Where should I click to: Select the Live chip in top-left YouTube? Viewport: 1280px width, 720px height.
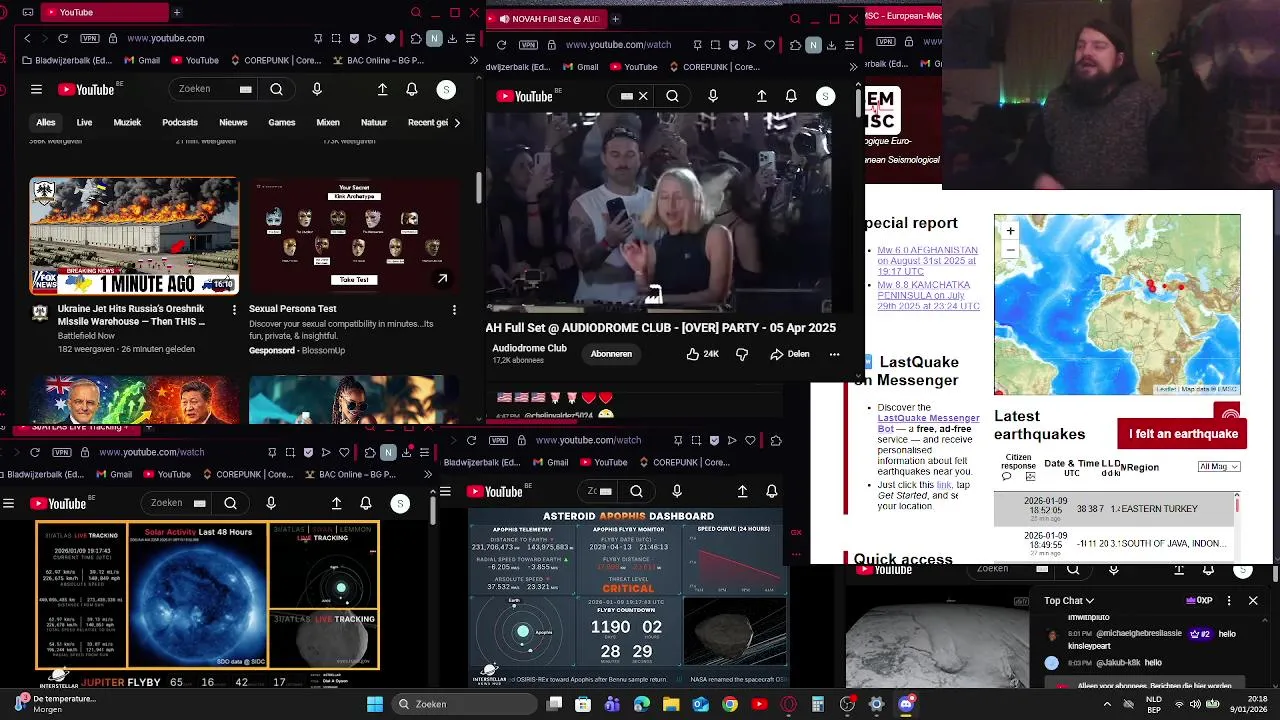click(84, 122)
